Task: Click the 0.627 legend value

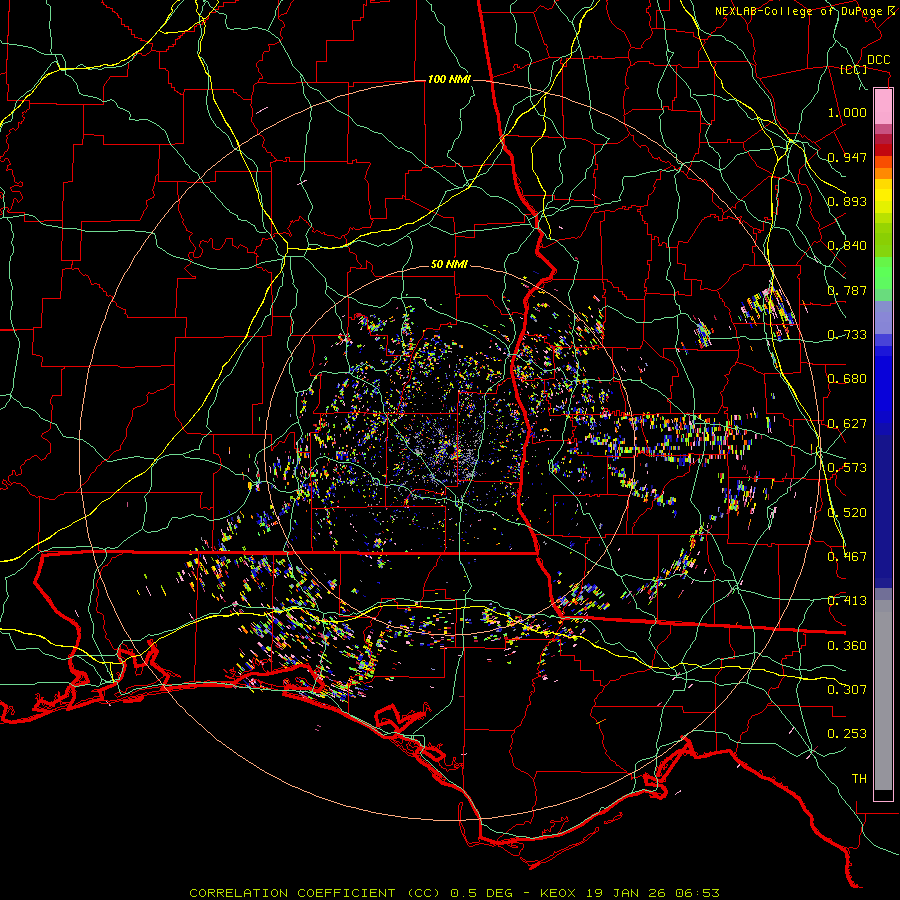Action: tap(847, 424)
